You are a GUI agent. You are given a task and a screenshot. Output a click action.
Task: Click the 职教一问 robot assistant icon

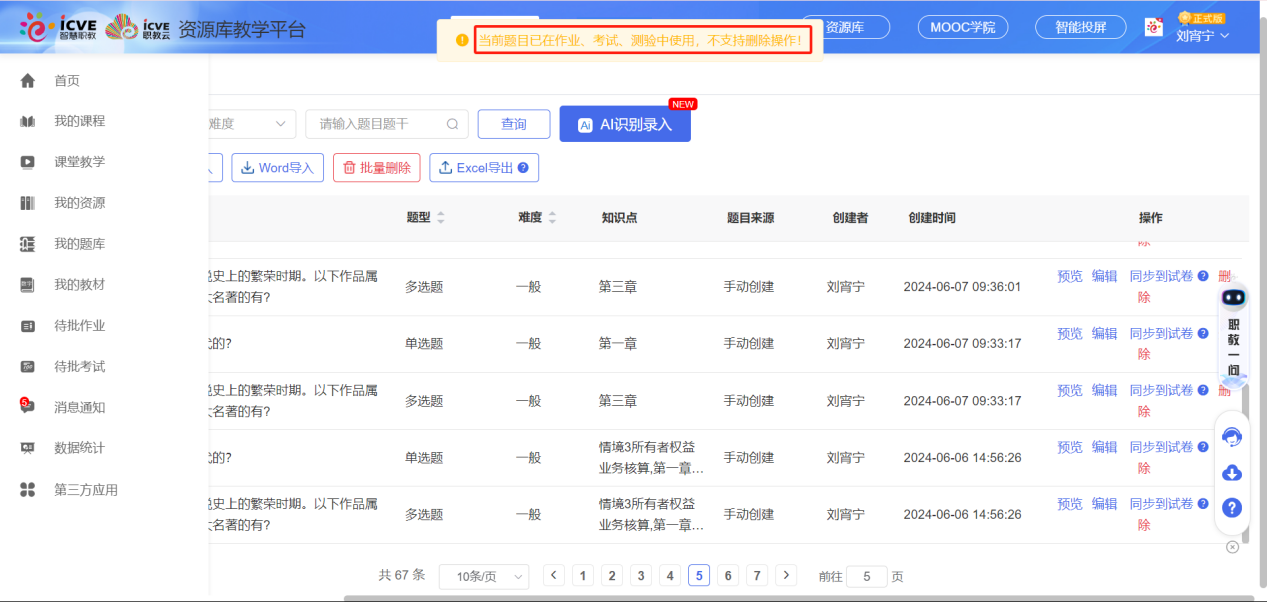point(1233,298)
